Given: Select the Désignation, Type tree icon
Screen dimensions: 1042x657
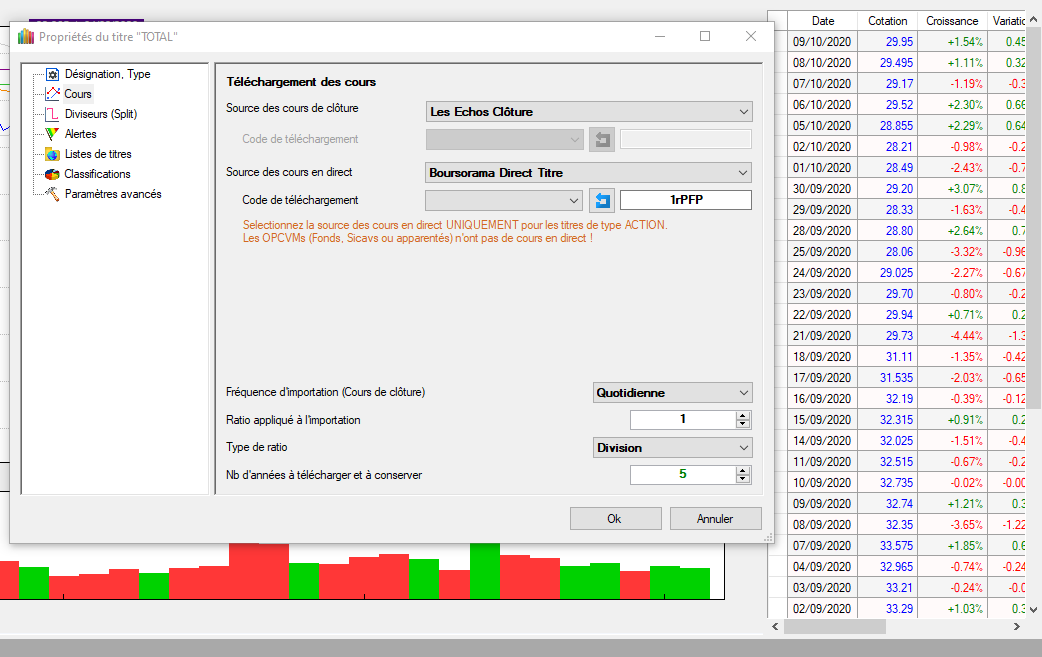Looking at the screenshot, I should (53, 74).
